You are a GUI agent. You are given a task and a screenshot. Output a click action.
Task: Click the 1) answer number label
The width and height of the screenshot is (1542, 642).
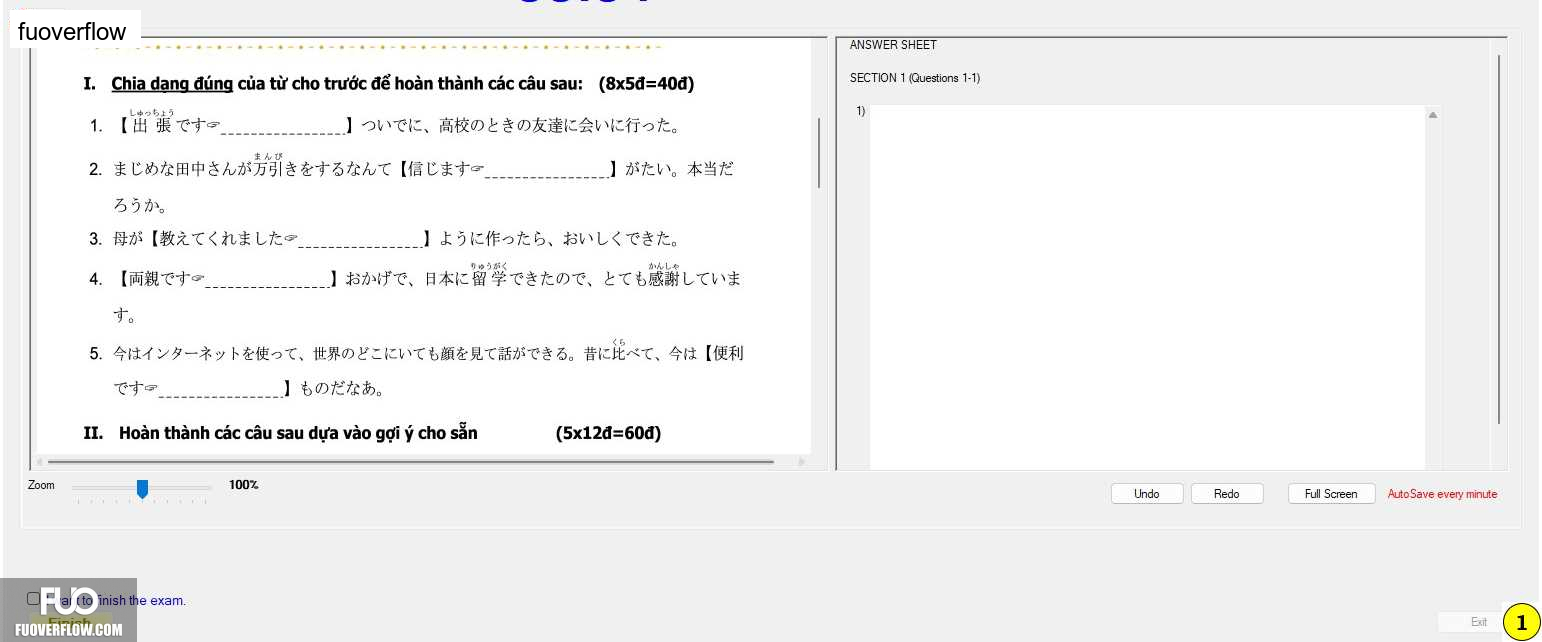click(860, 111)
